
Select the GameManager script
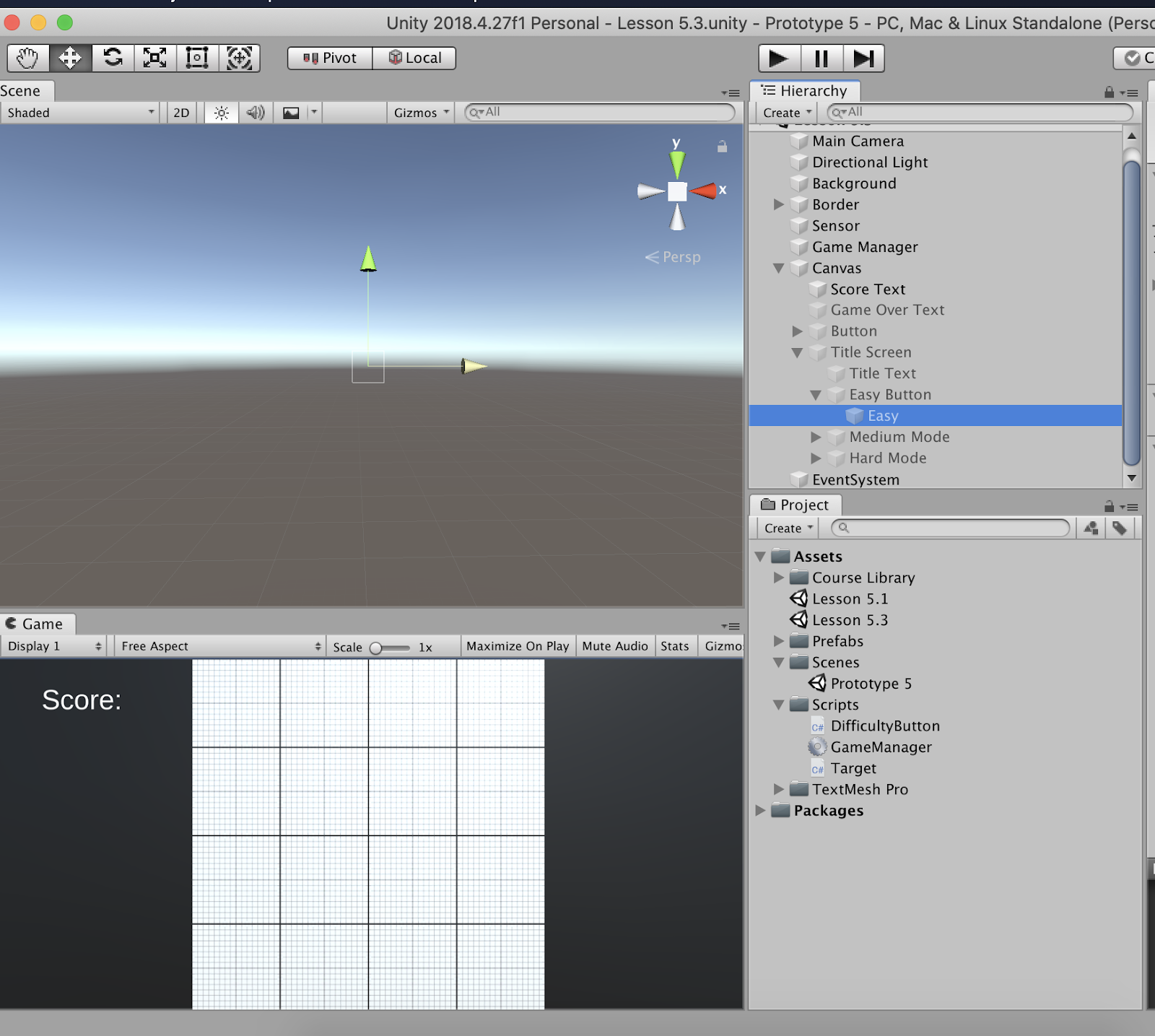(x=881, y=747)
